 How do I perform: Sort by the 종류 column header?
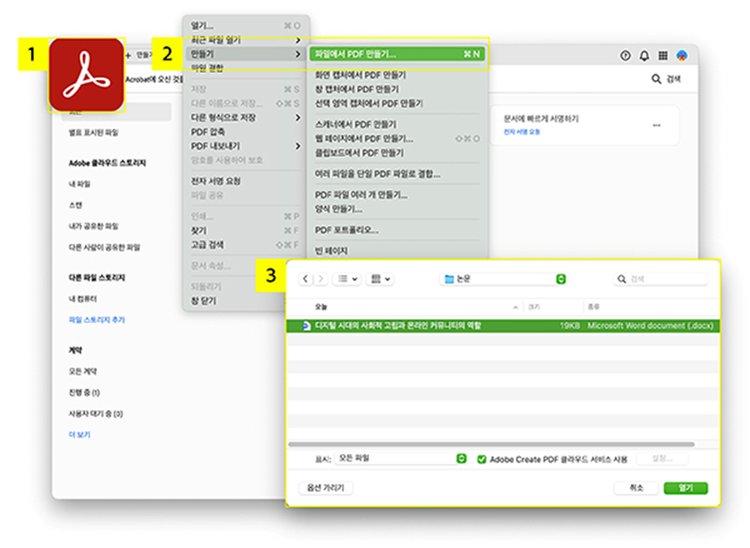pos(594,307)
